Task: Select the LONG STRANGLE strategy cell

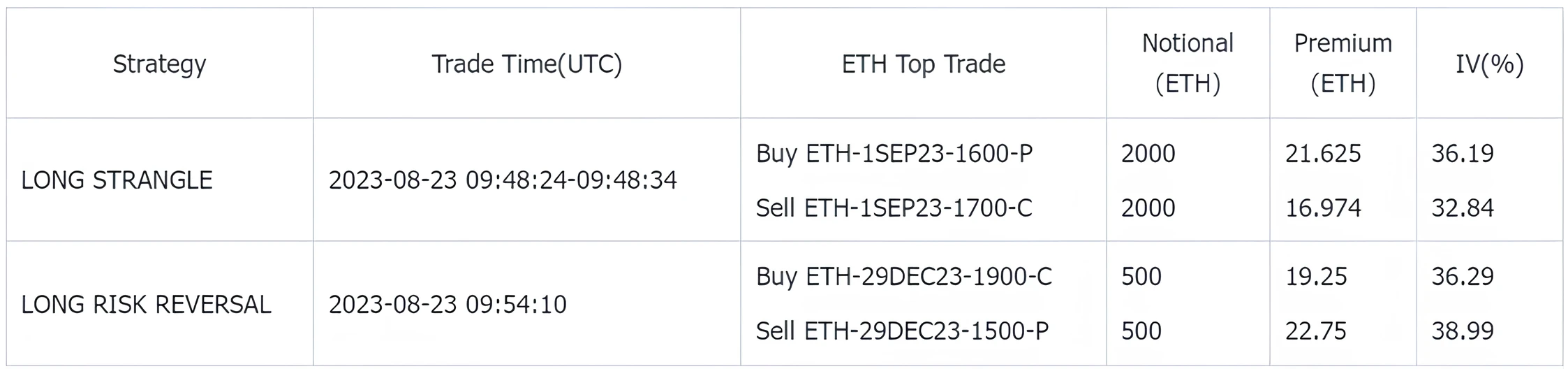Action: point(117,180)
